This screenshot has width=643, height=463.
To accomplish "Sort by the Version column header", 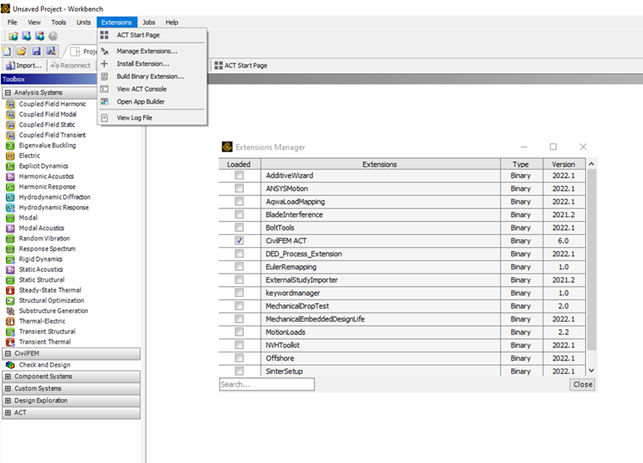I will [563, 164].
